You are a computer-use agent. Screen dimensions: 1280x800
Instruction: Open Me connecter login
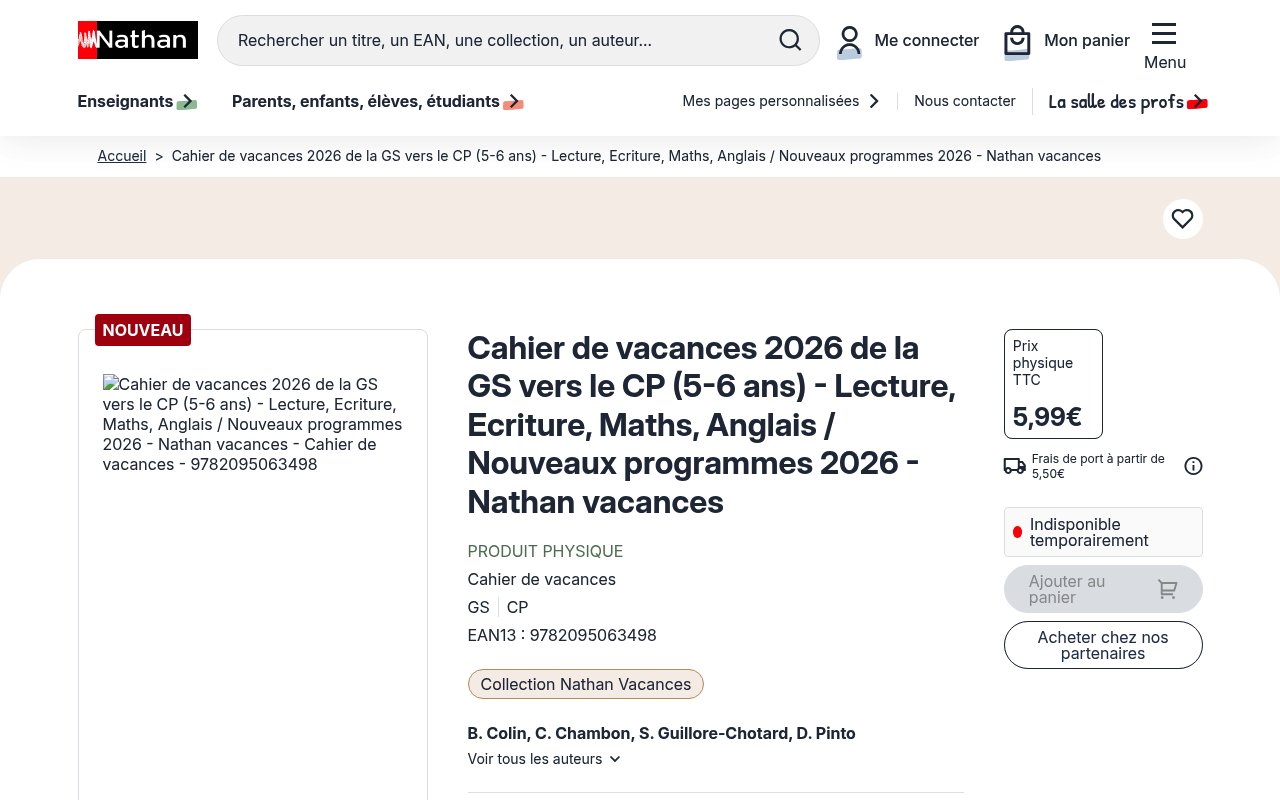[x=908, y=41]
